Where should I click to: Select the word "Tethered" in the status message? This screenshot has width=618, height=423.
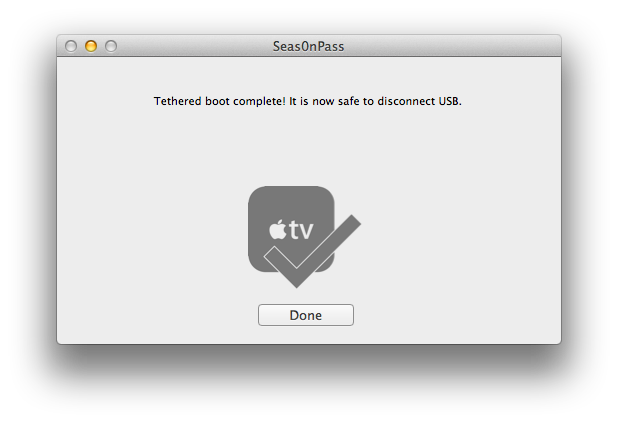pyautogui.click(x=177, y=101)
